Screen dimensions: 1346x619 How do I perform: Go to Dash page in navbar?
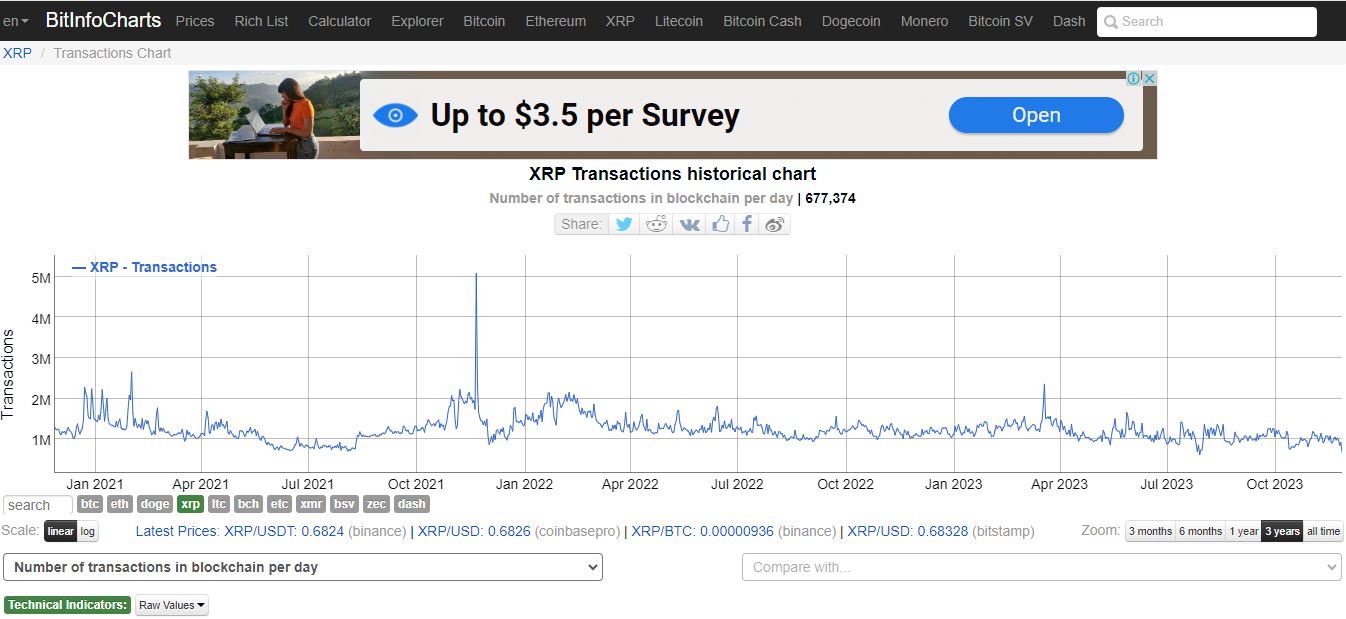point(1069,21)
